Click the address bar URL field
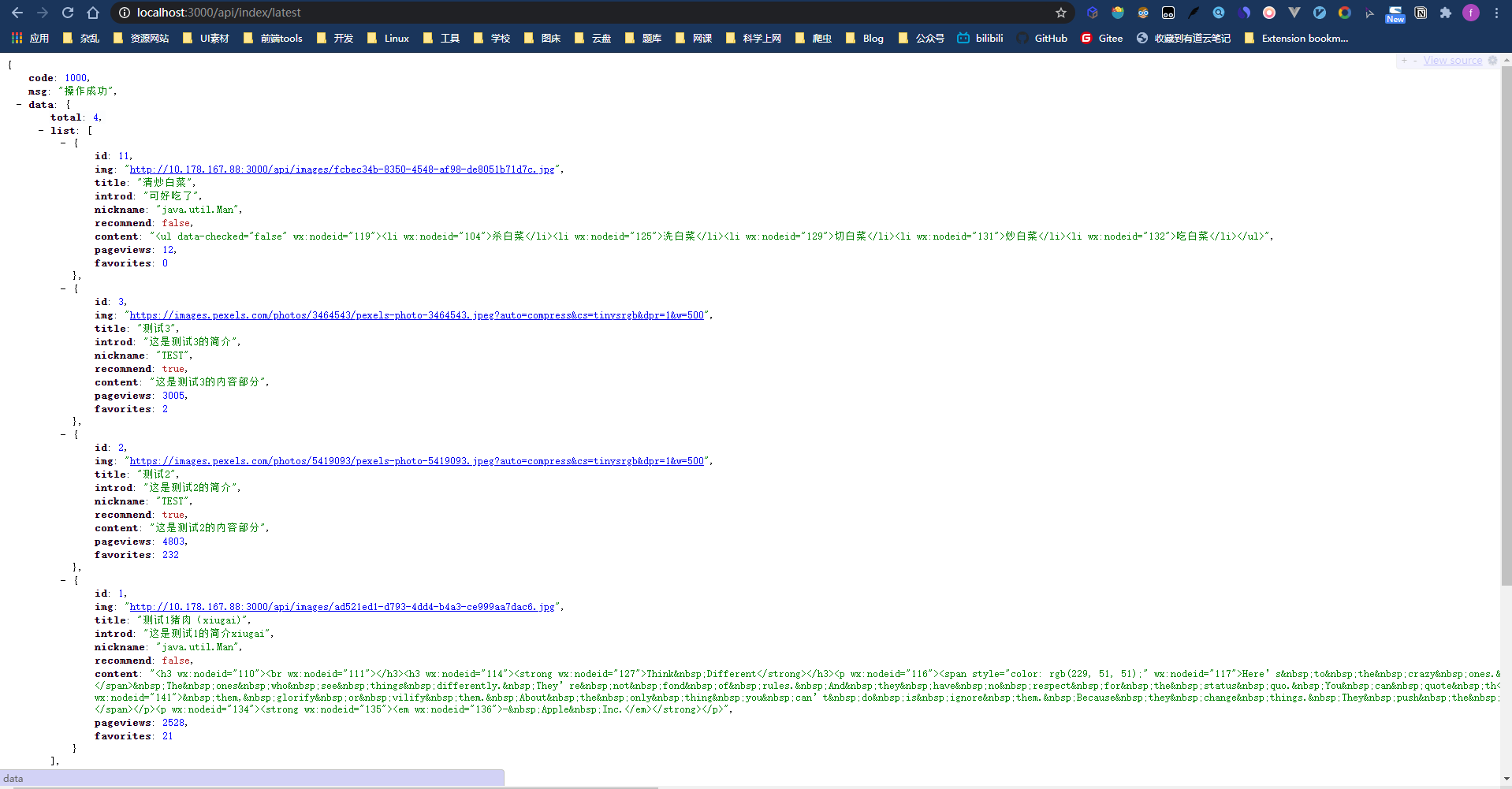The height and width of the screenshot is (789, 1512). point(591,13)
